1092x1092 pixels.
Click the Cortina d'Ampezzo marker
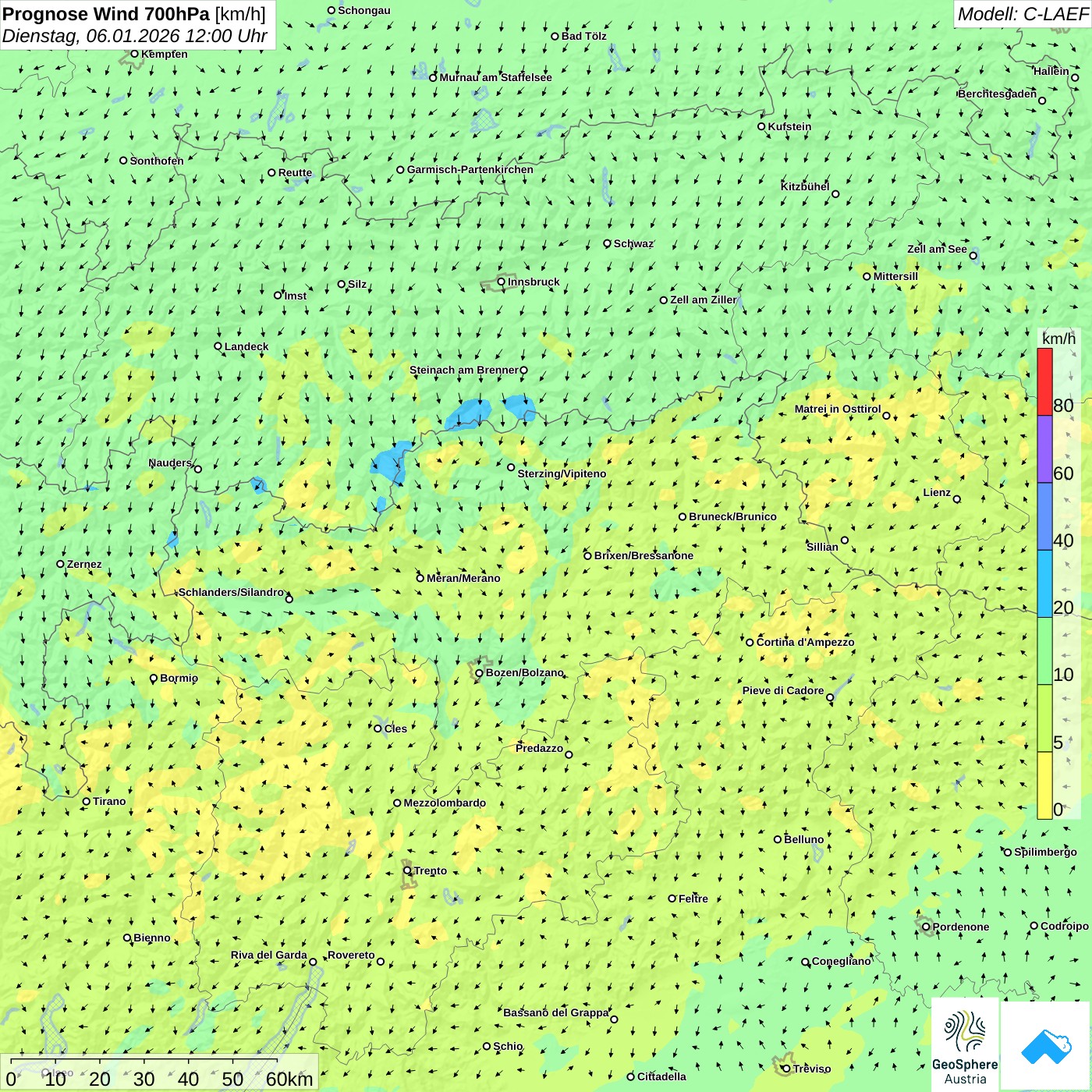750,643
